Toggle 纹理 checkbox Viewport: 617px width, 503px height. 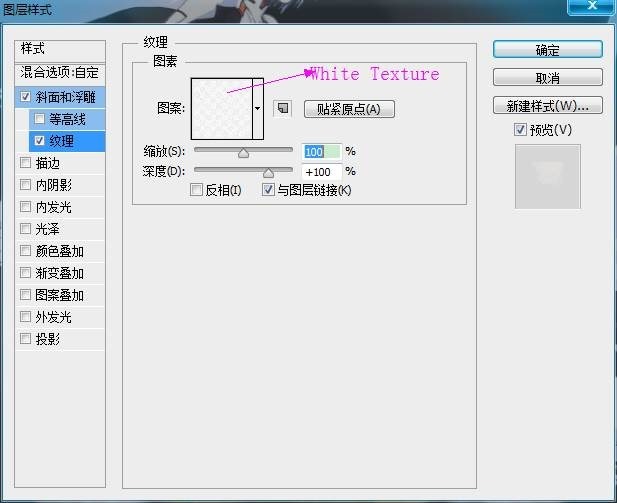39,141
